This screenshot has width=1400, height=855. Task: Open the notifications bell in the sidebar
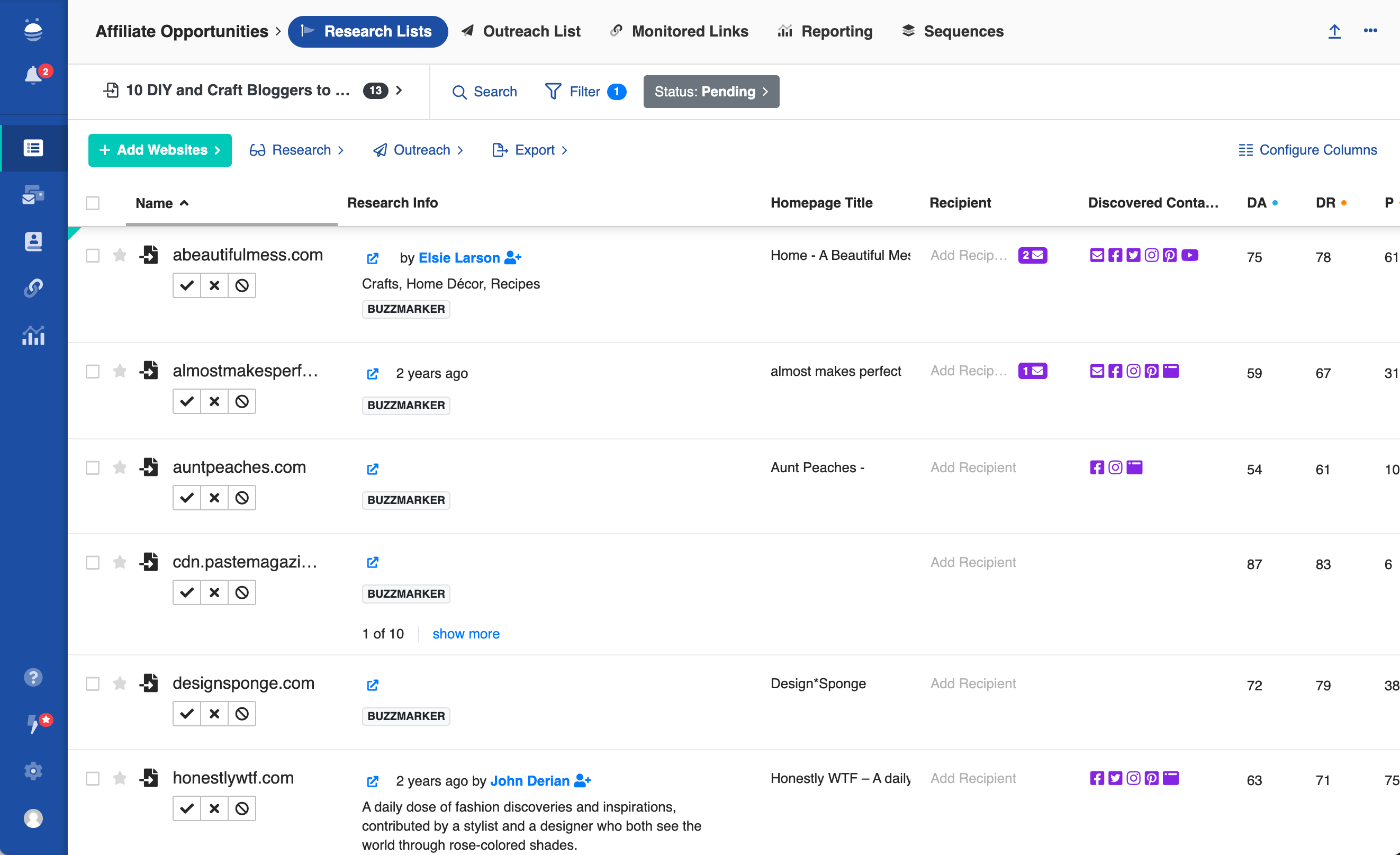(33, 75)
